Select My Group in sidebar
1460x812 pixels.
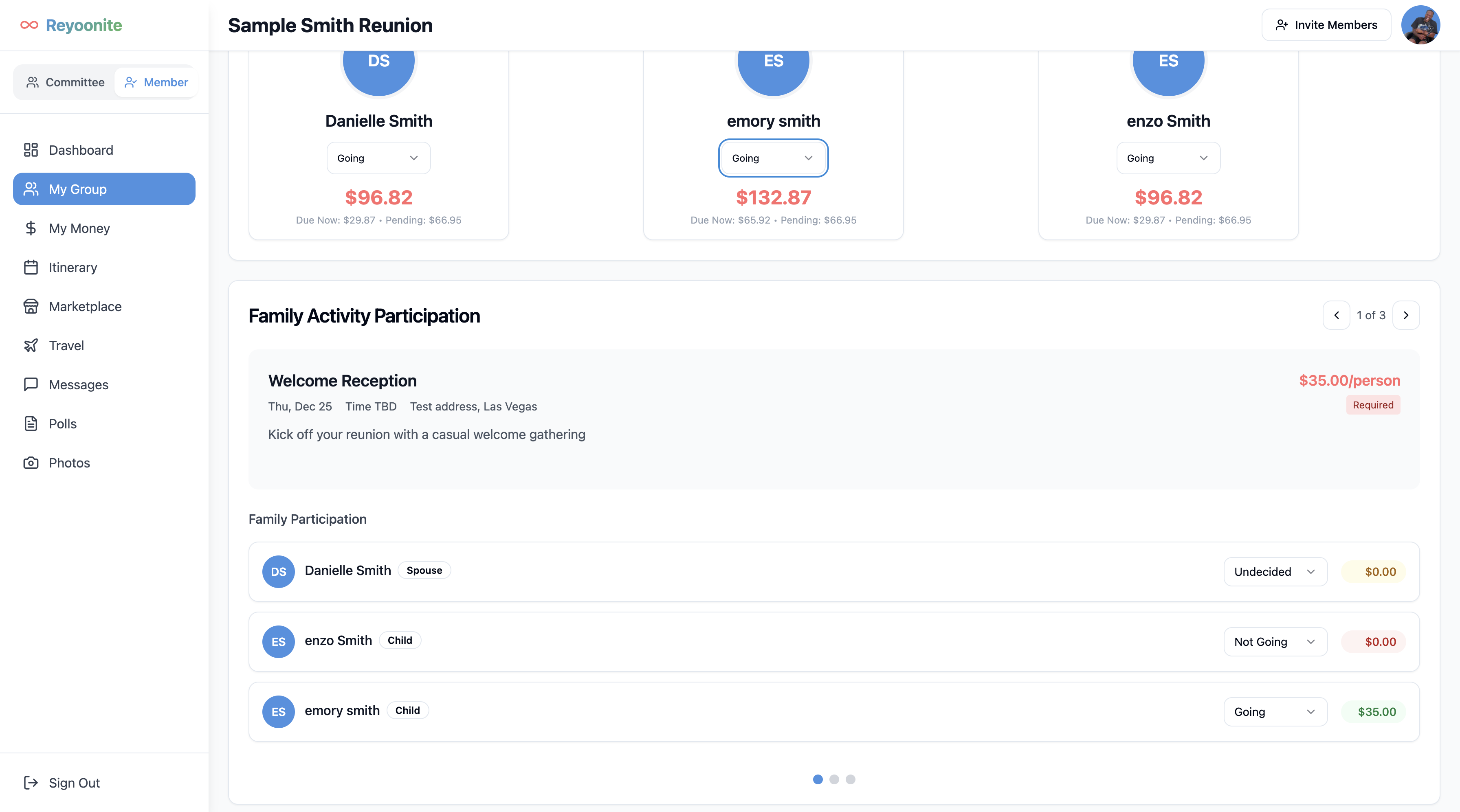104,189
